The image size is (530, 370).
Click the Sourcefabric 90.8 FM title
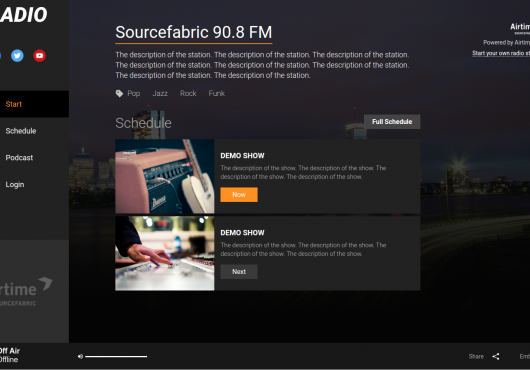point(194,32)
